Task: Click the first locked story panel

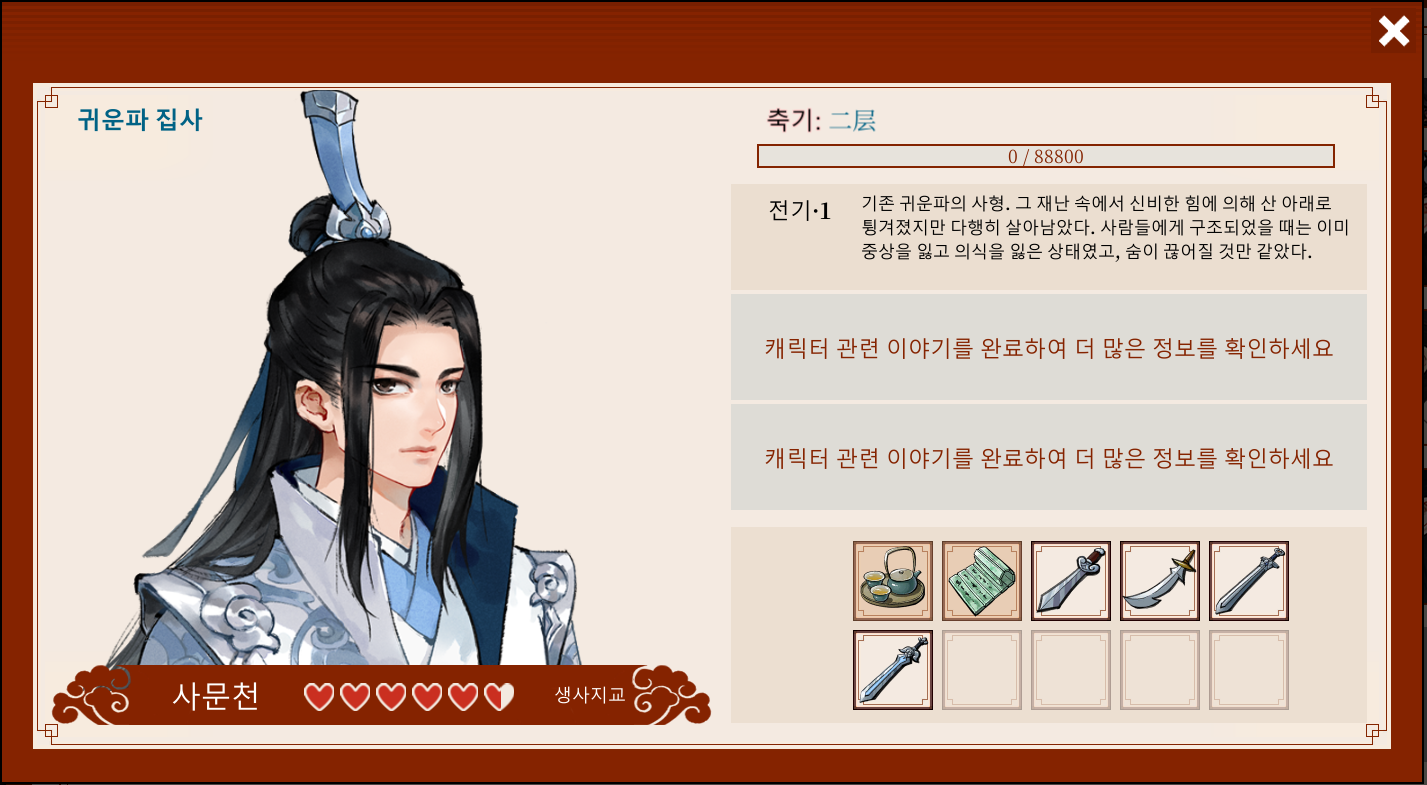Action: pos(1048,347)
